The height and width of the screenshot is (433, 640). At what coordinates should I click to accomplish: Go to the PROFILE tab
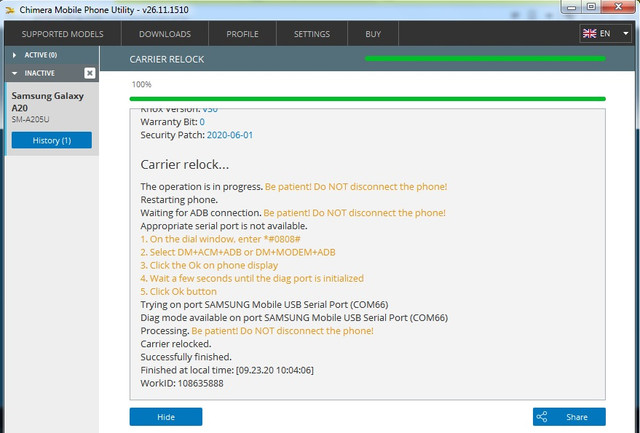(242, 34)
